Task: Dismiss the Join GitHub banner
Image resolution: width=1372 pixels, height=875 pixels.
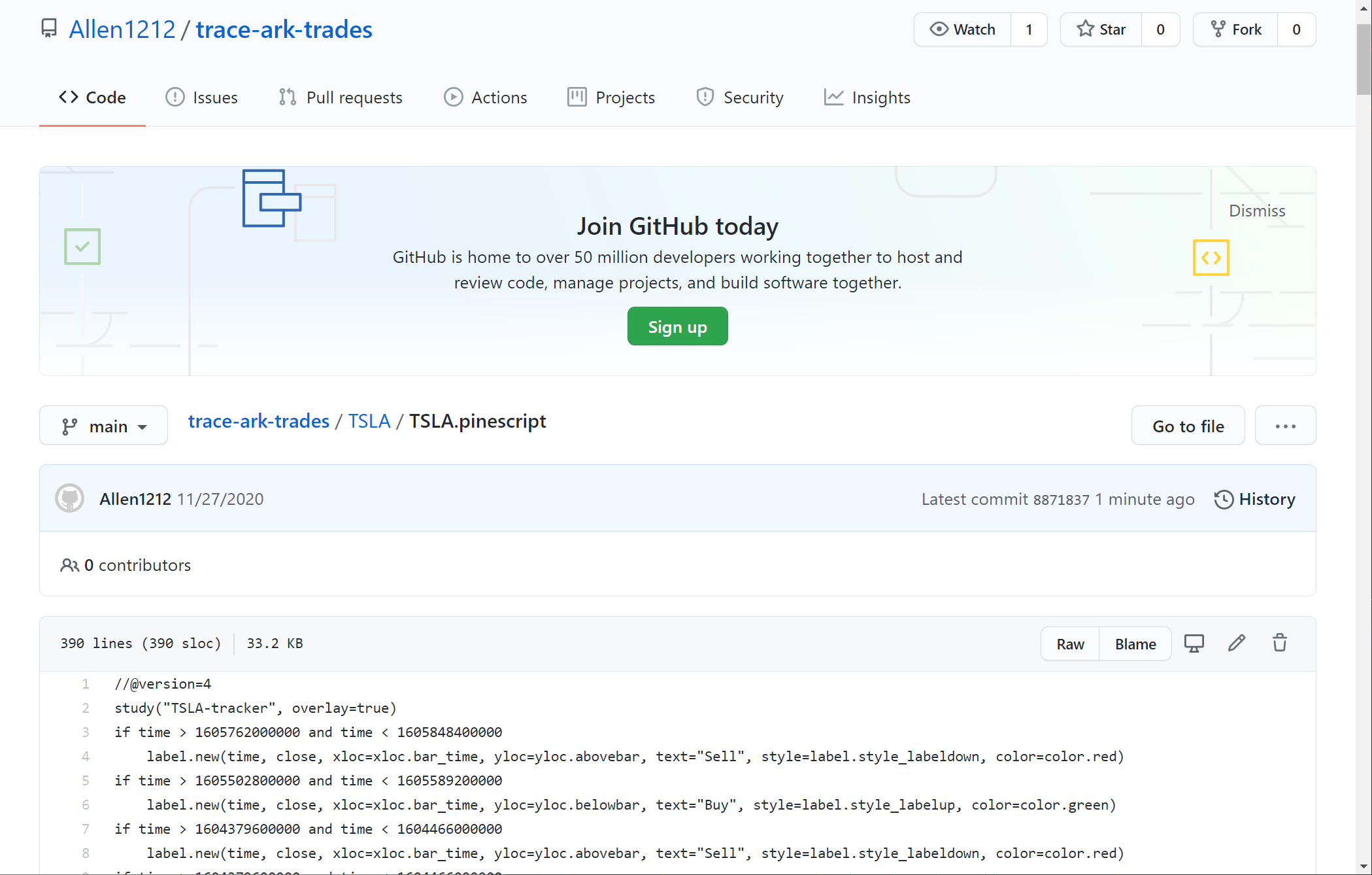Action: [1256, 211]
